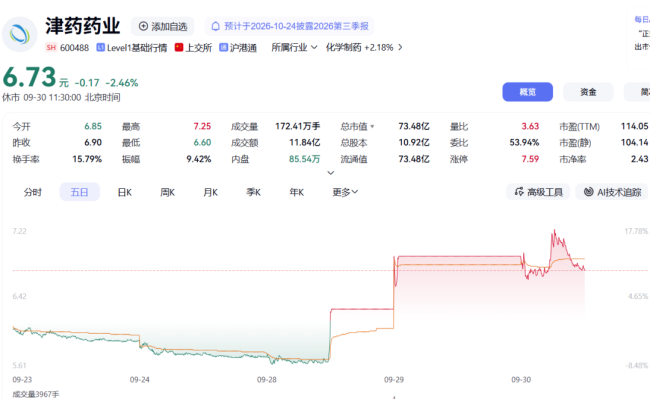Click the 7.22 price axis label
Image resolution: width=650 pixels, height=399 pixels.
click(x=19, y=231)
